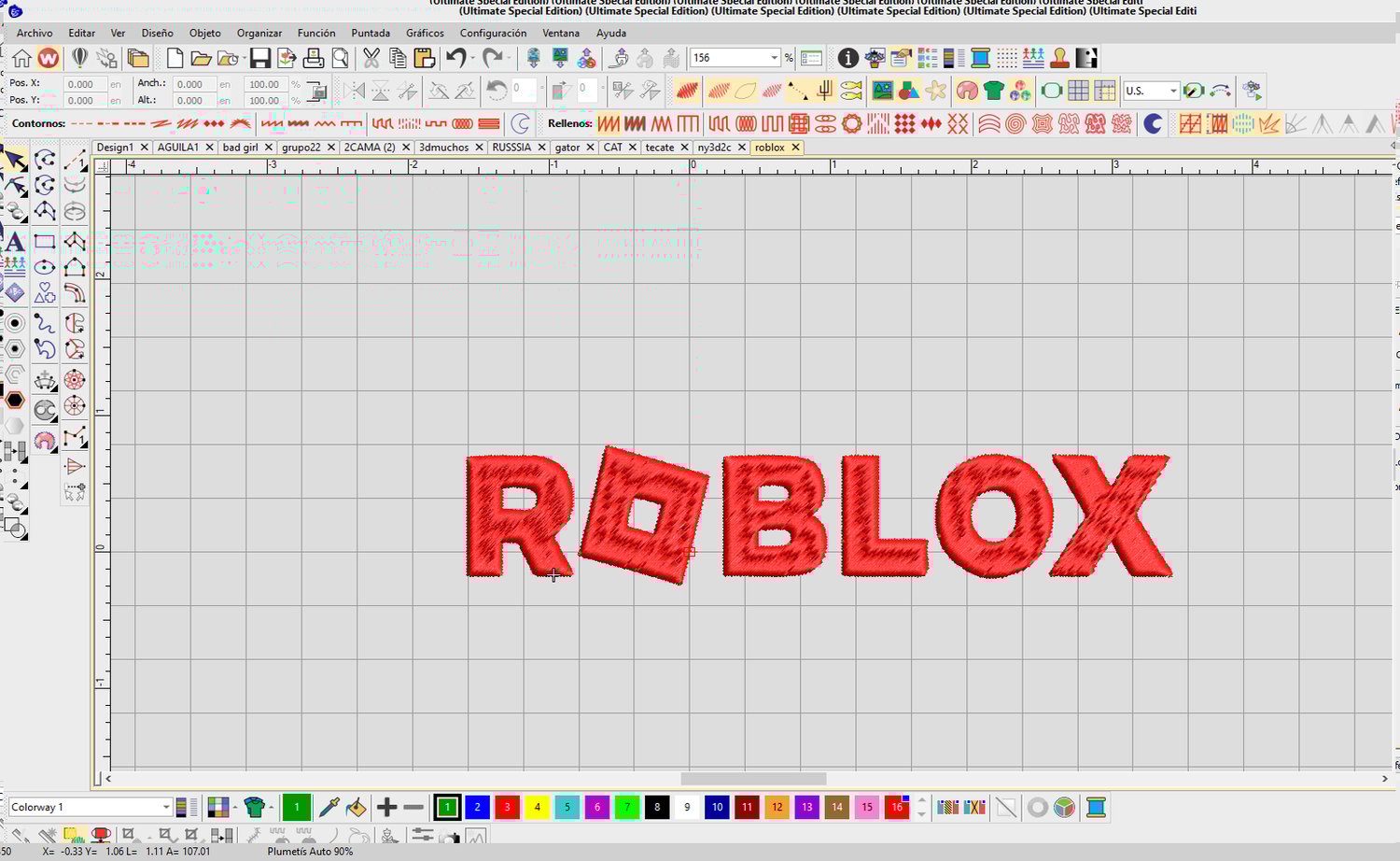
Task: Click the horizontal scrollbar thumb
Action: pyautogui.click(x=753, y=779)
